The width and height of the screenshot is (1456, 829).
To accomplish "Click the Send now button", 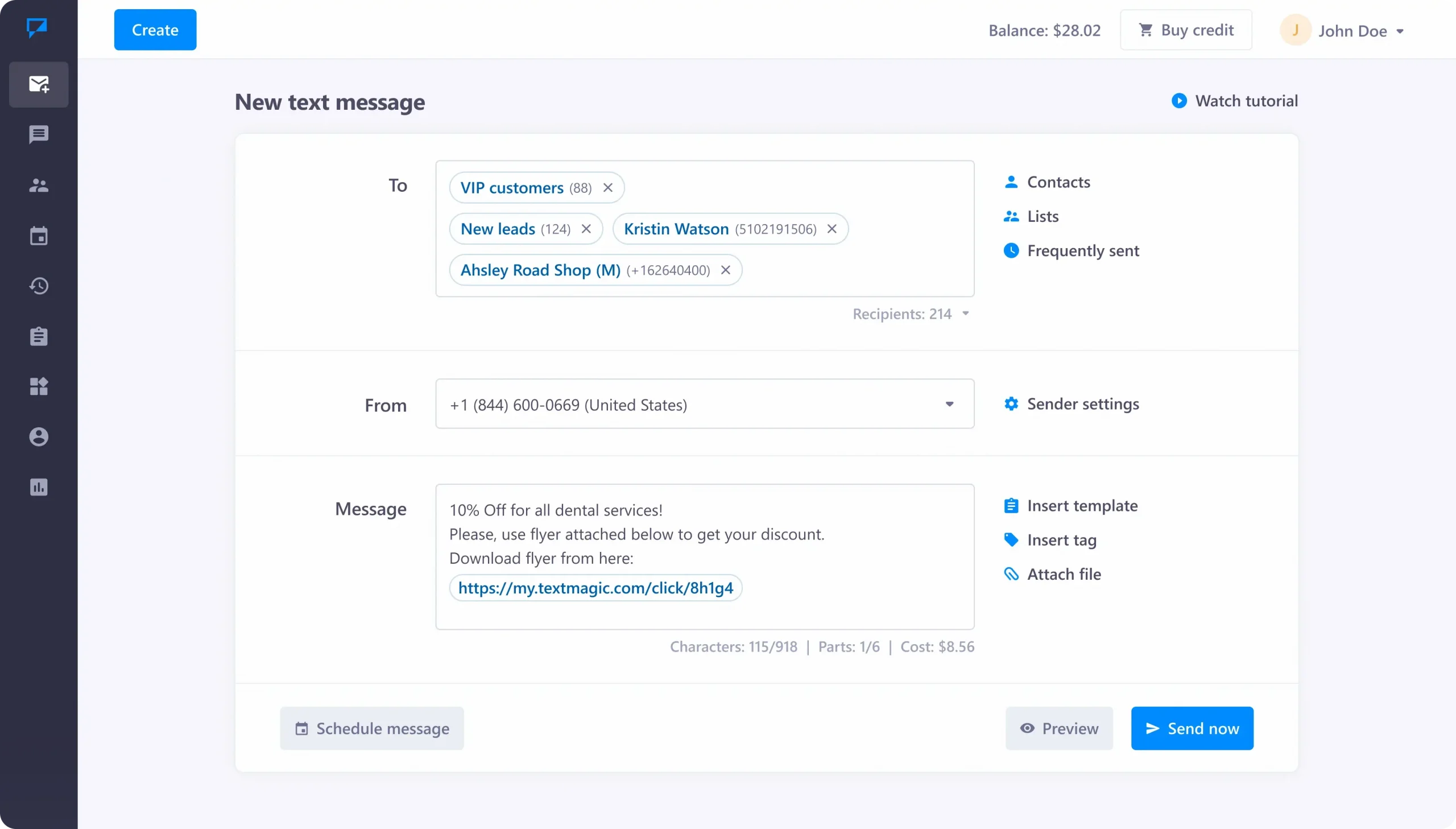I will point(1192,728).
